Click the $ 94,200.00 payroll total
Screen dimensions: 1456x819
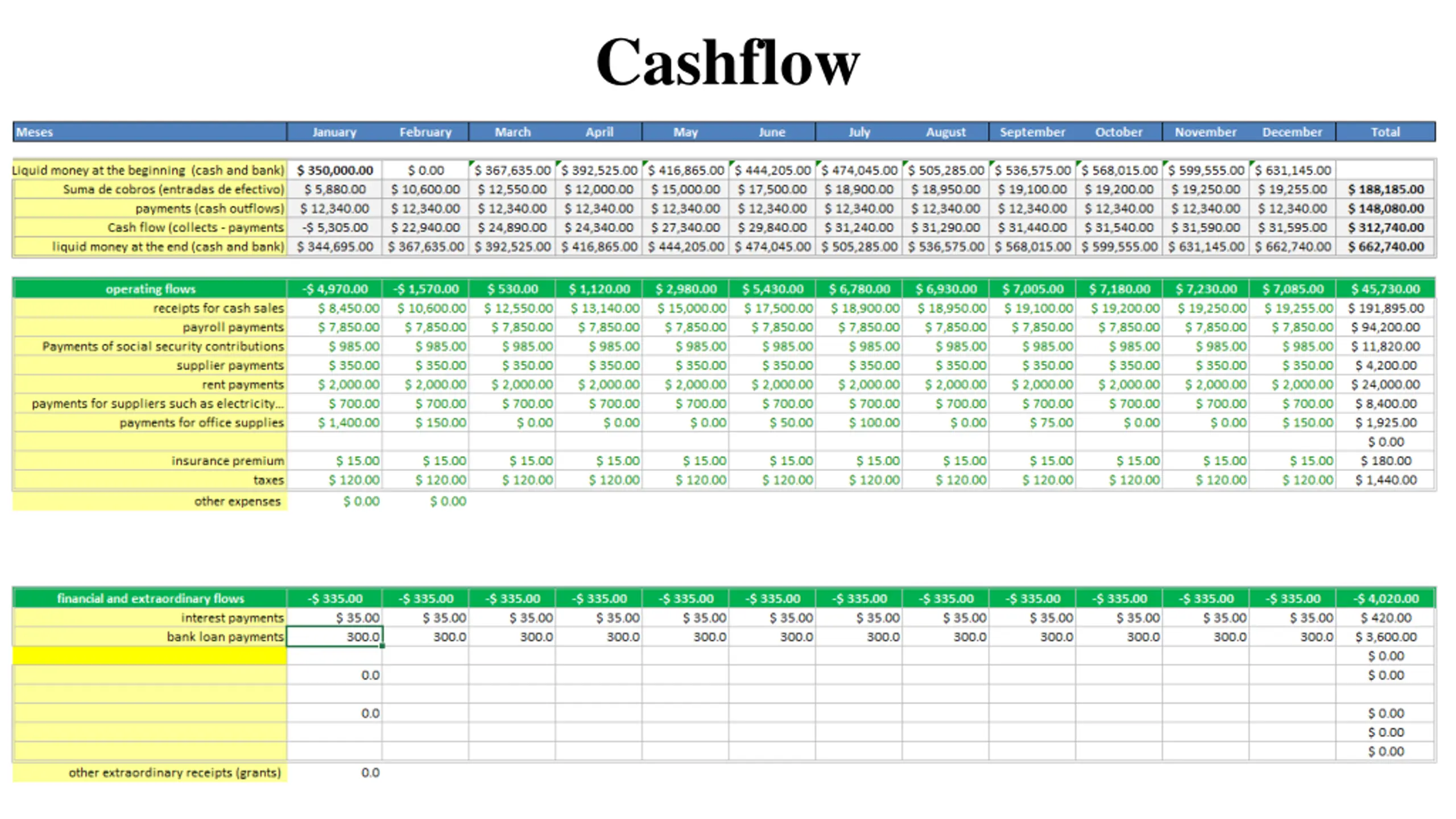[1385, 327]
